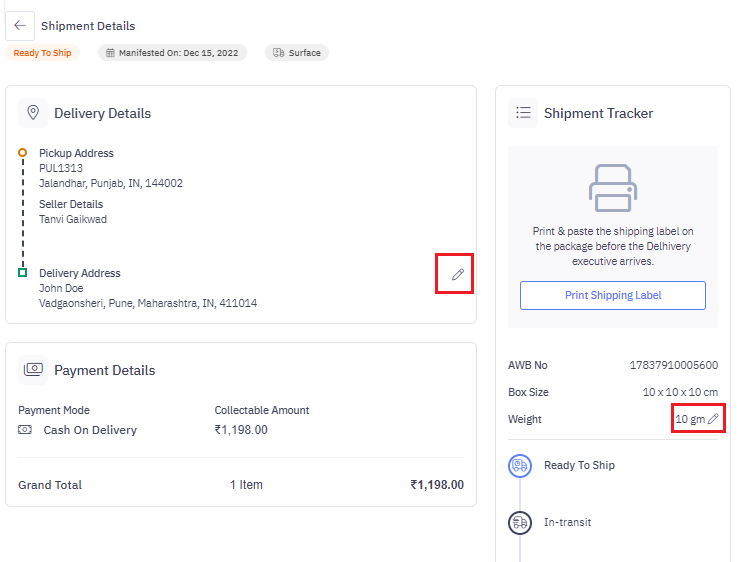740x562 pixels.
Task: Click the AWB No label
Action: tap(528, 365)
